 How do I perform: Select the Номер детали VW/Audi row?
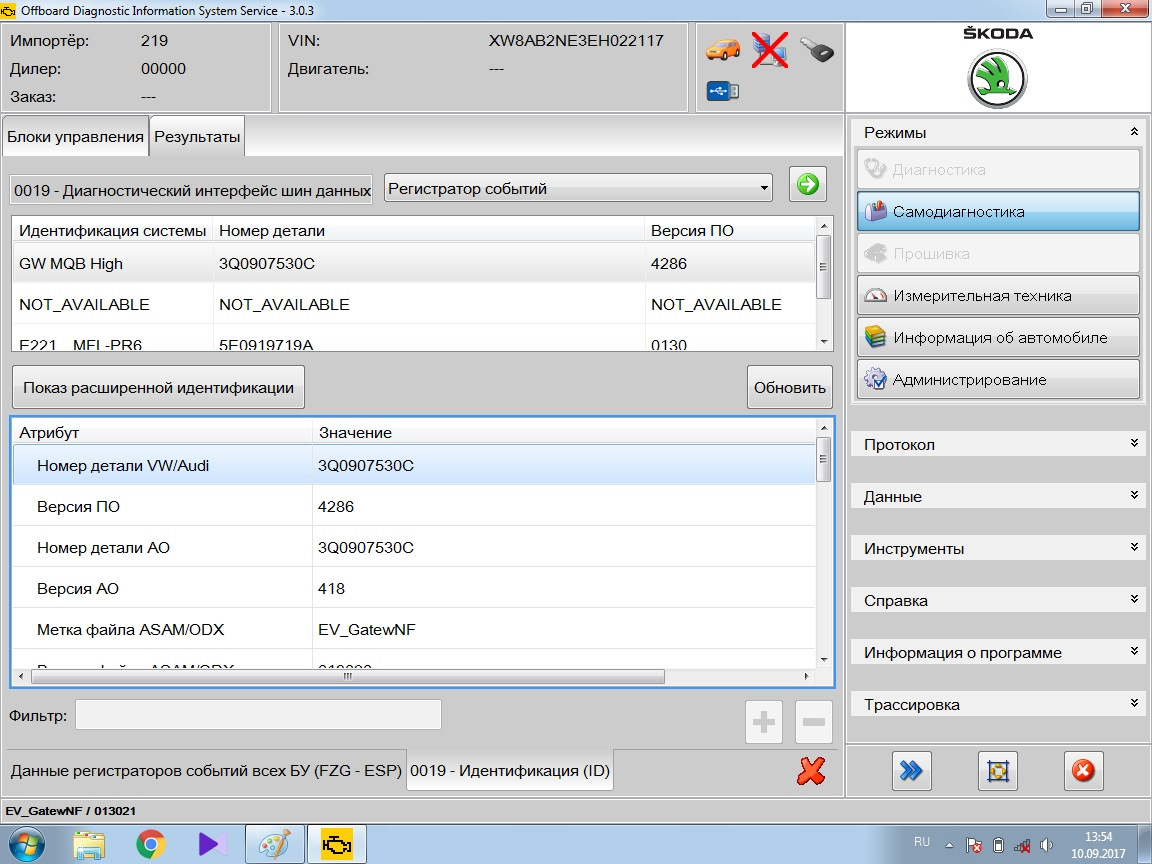(414, 465)
